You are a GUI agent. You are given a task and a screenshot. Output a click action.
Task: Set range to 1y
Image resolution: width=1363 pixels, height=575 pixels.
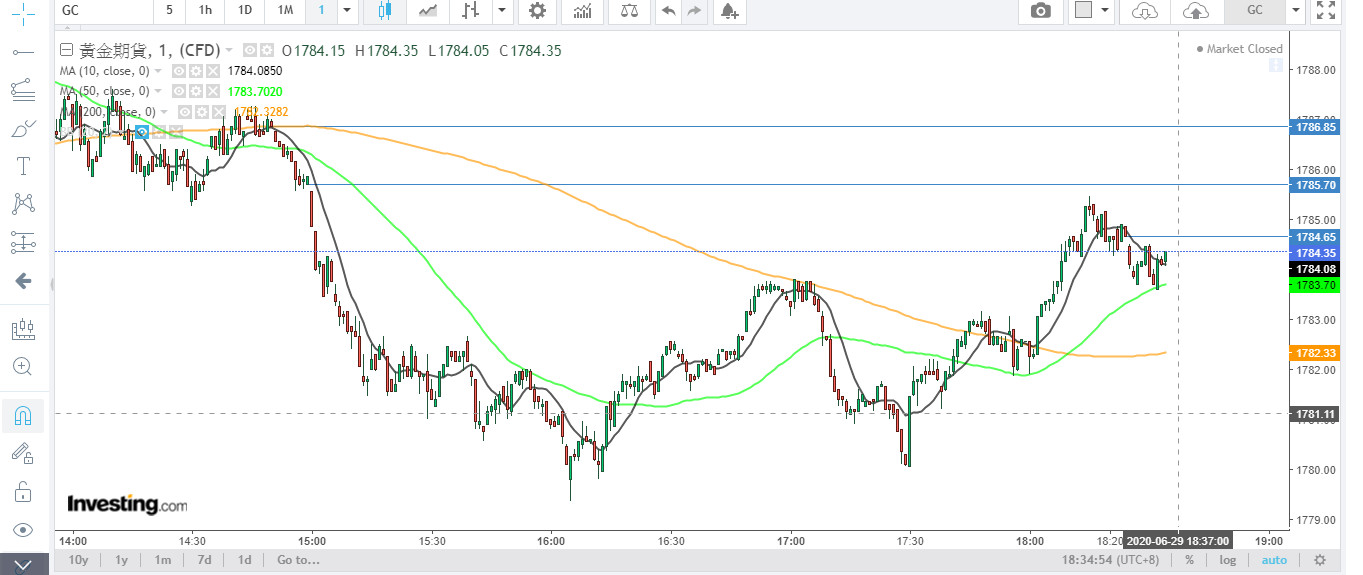[x=121, y=560]
